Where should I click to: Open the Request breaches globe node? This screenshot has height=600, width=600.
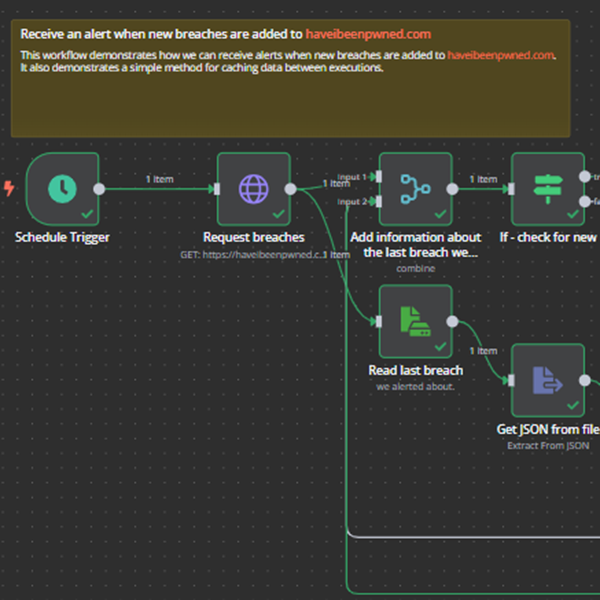pos(254,189)
